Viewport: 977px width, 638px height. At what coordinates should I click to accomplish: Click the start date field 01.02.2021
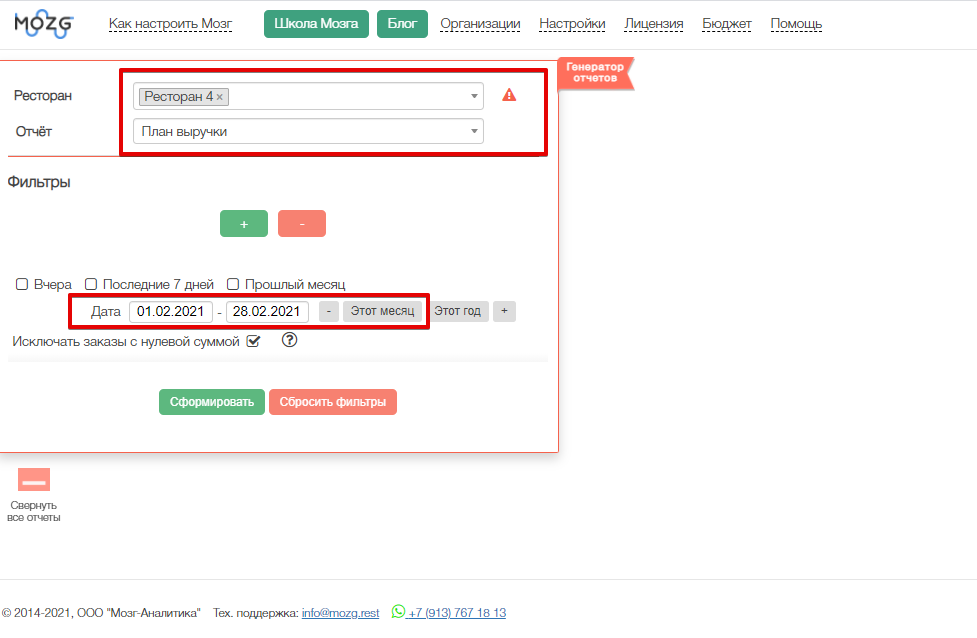[171, 312]
